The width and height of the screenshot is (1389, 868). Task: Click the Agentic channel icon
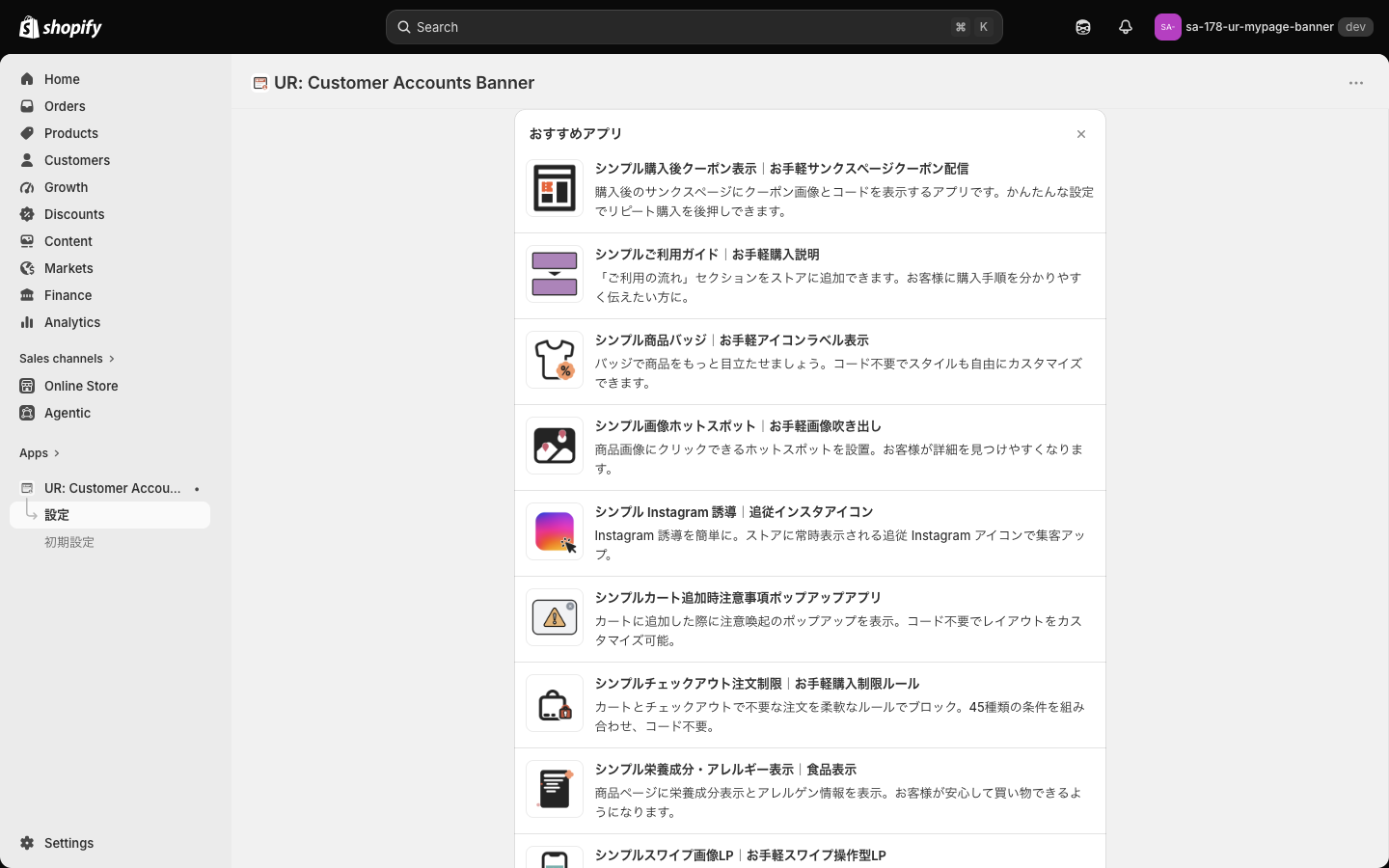click(27, 413)
